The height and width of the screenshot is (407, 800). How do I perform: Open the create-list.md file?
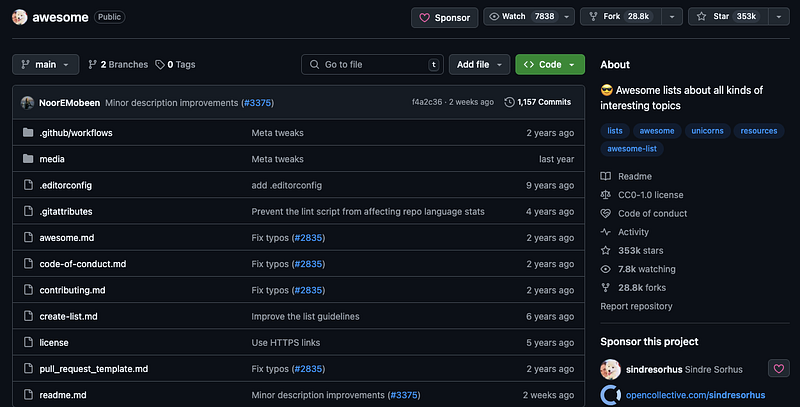68,316
